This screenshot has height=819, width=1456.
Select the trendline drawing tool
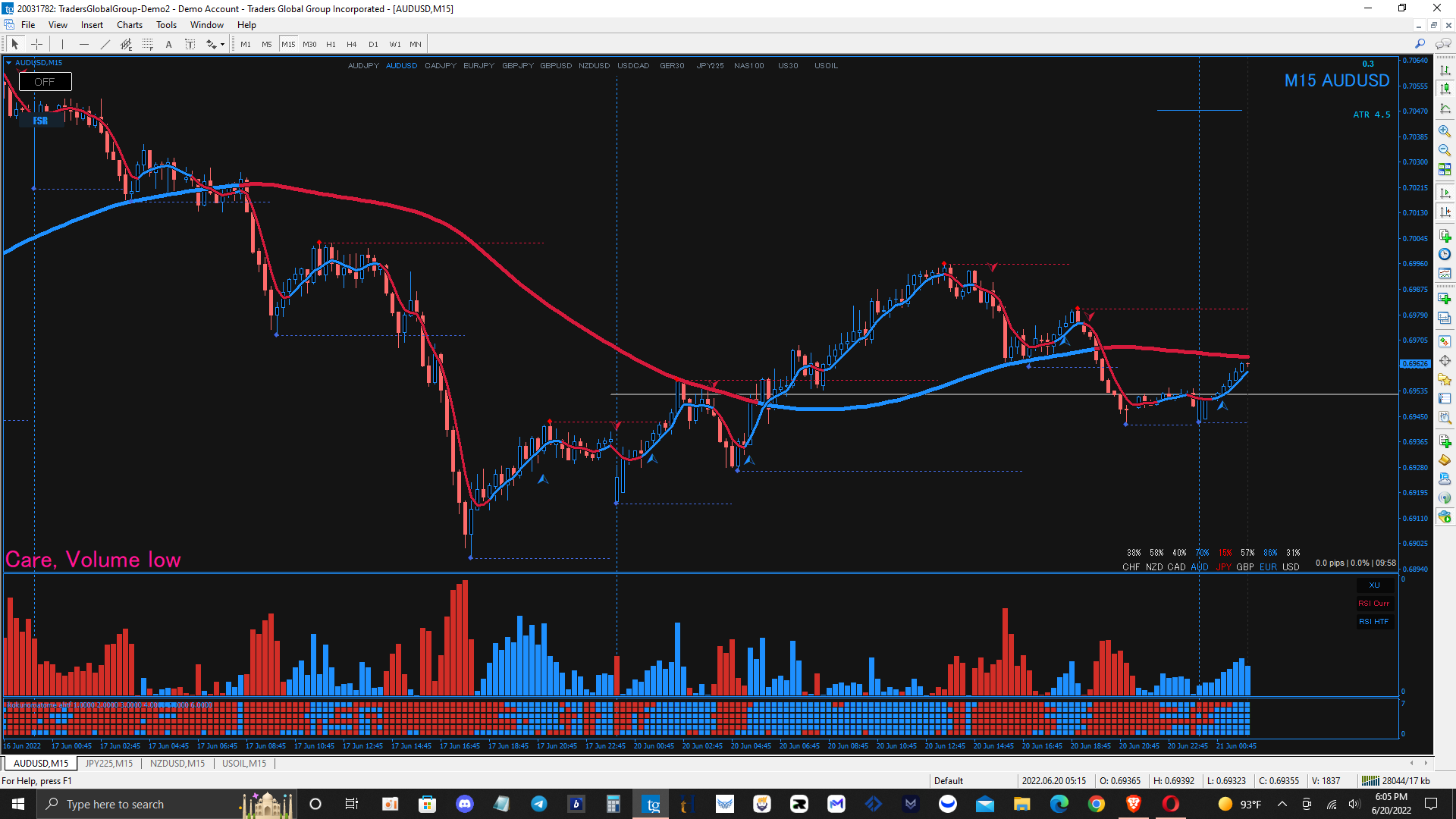click(x=105, y=44)
